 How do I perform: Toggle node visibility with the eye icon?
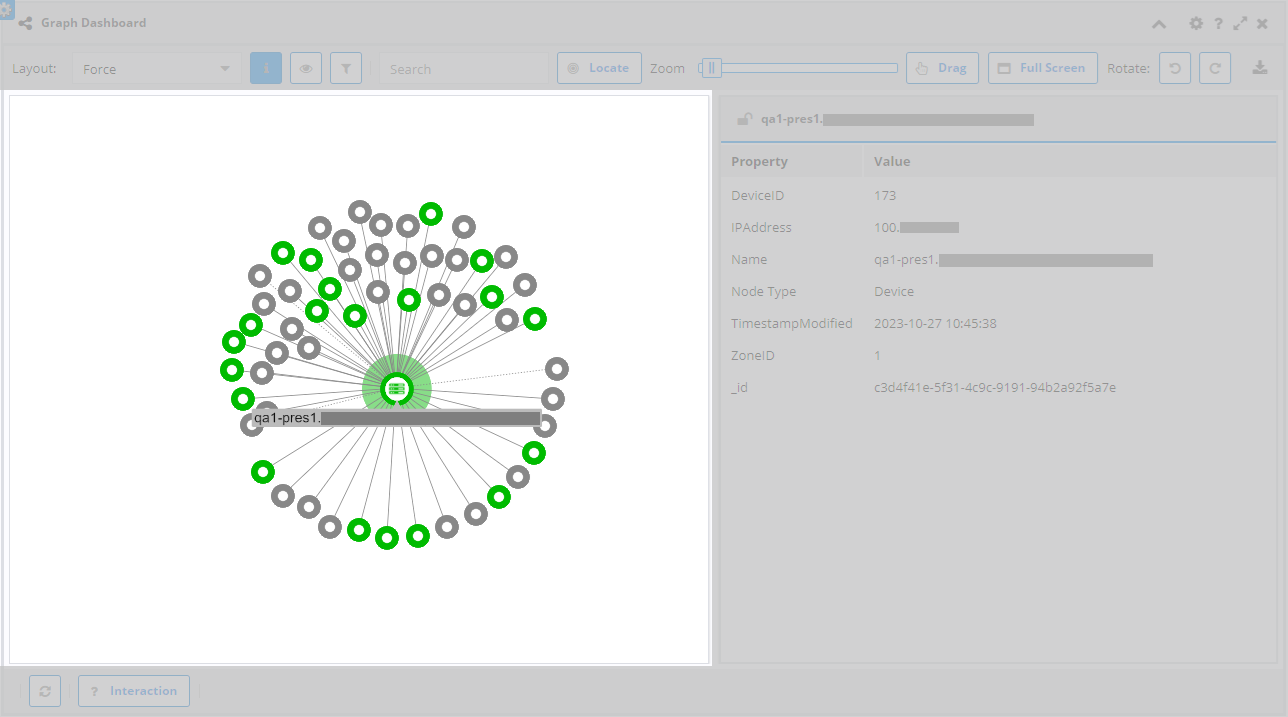coord(306,67)
